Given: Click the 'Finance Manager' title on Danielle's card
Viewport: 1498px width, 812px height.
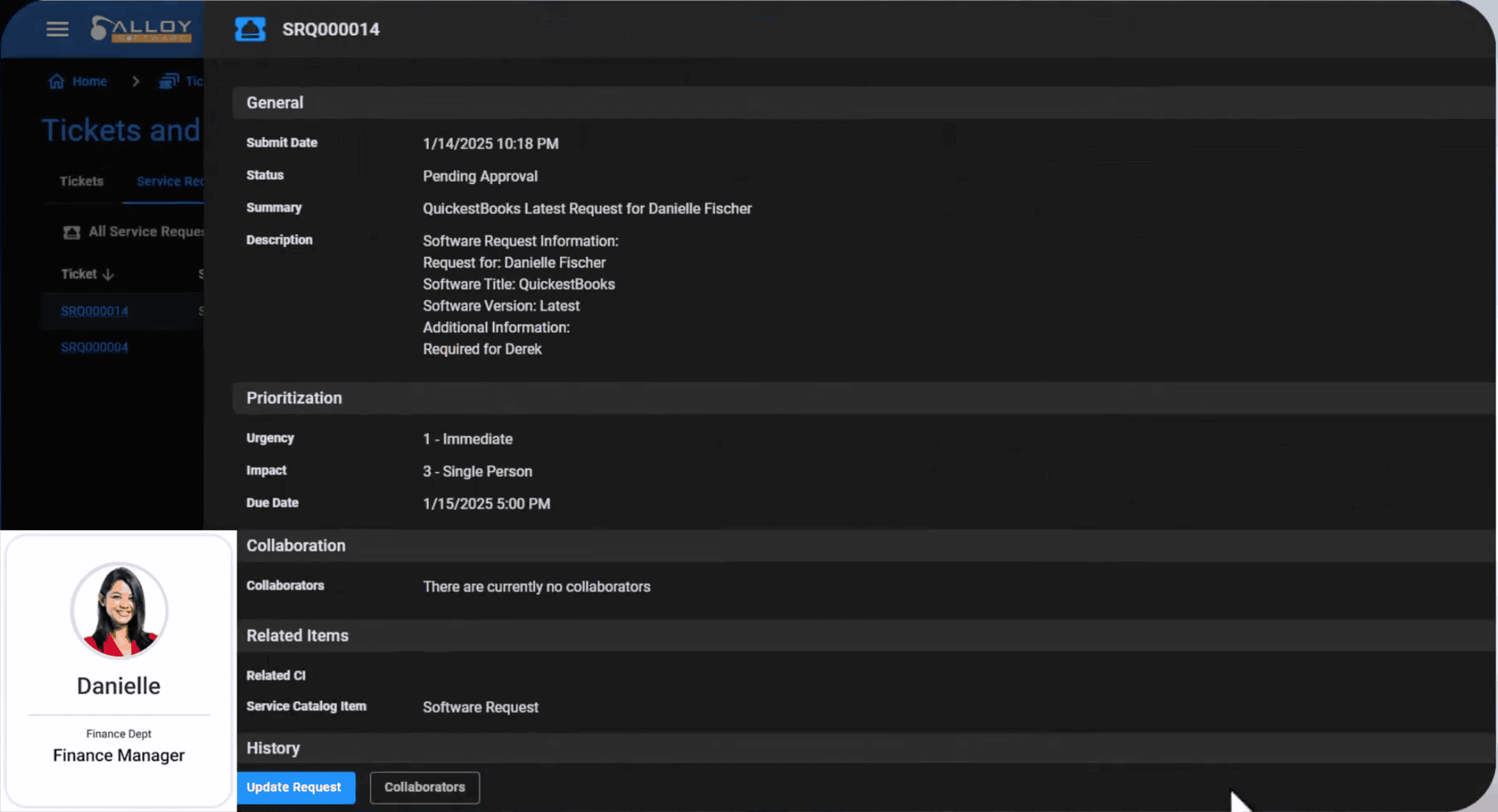Looking at the screenshot, I should 119,756.
